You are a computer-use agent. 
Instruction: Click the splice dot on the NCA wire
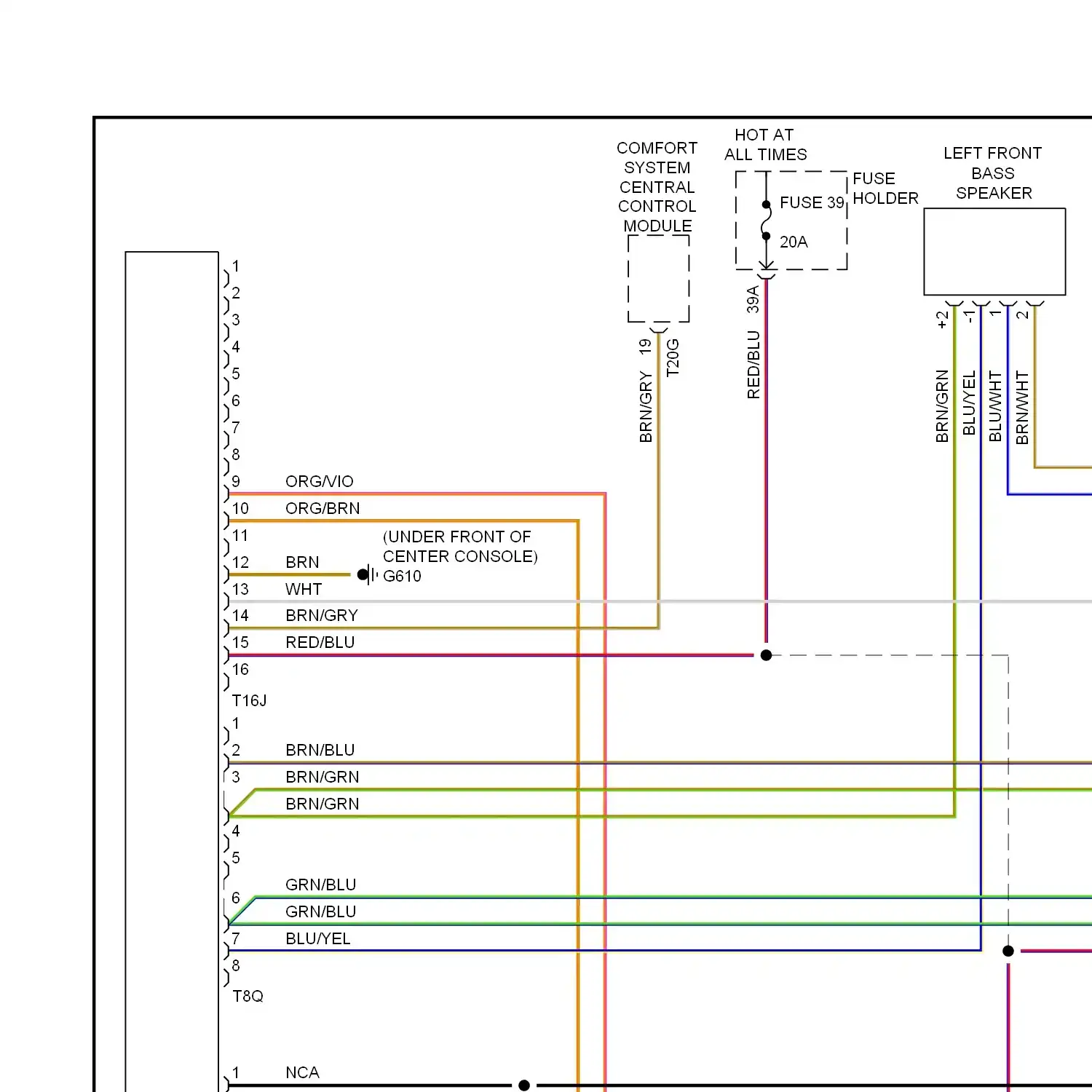tap(524, 1085)
